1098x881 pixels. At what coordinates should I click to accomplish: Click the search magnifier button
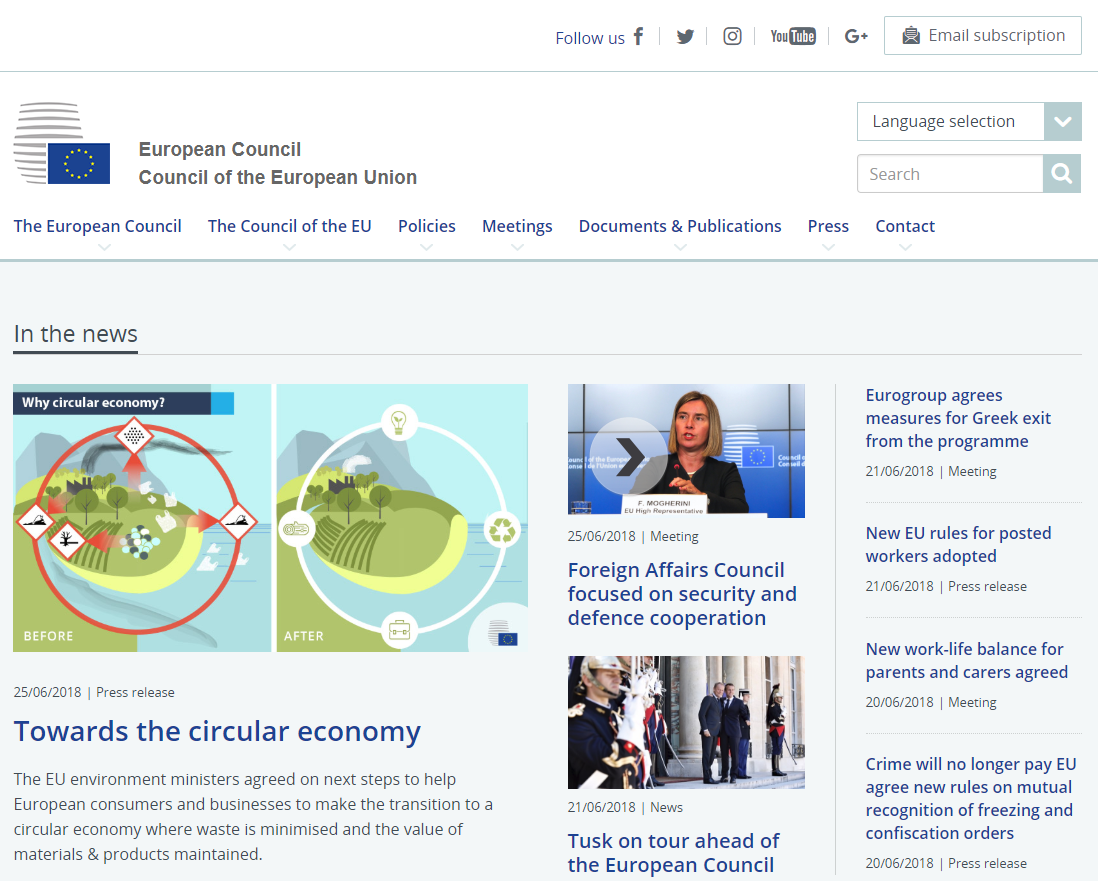point(1062,174)
